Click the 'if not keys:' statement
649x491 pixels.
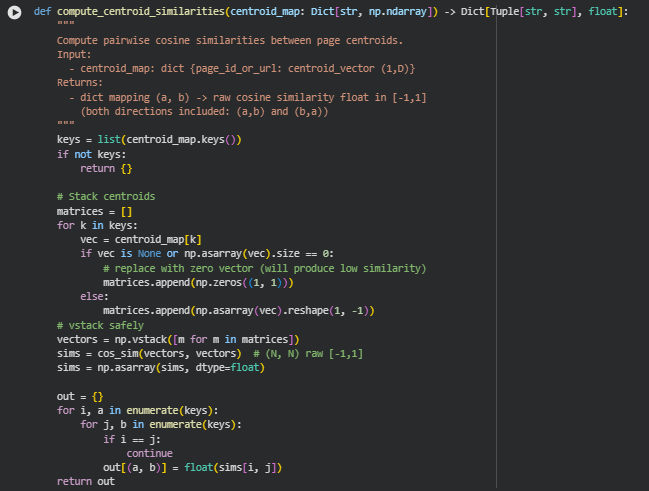tap(91, 154)
